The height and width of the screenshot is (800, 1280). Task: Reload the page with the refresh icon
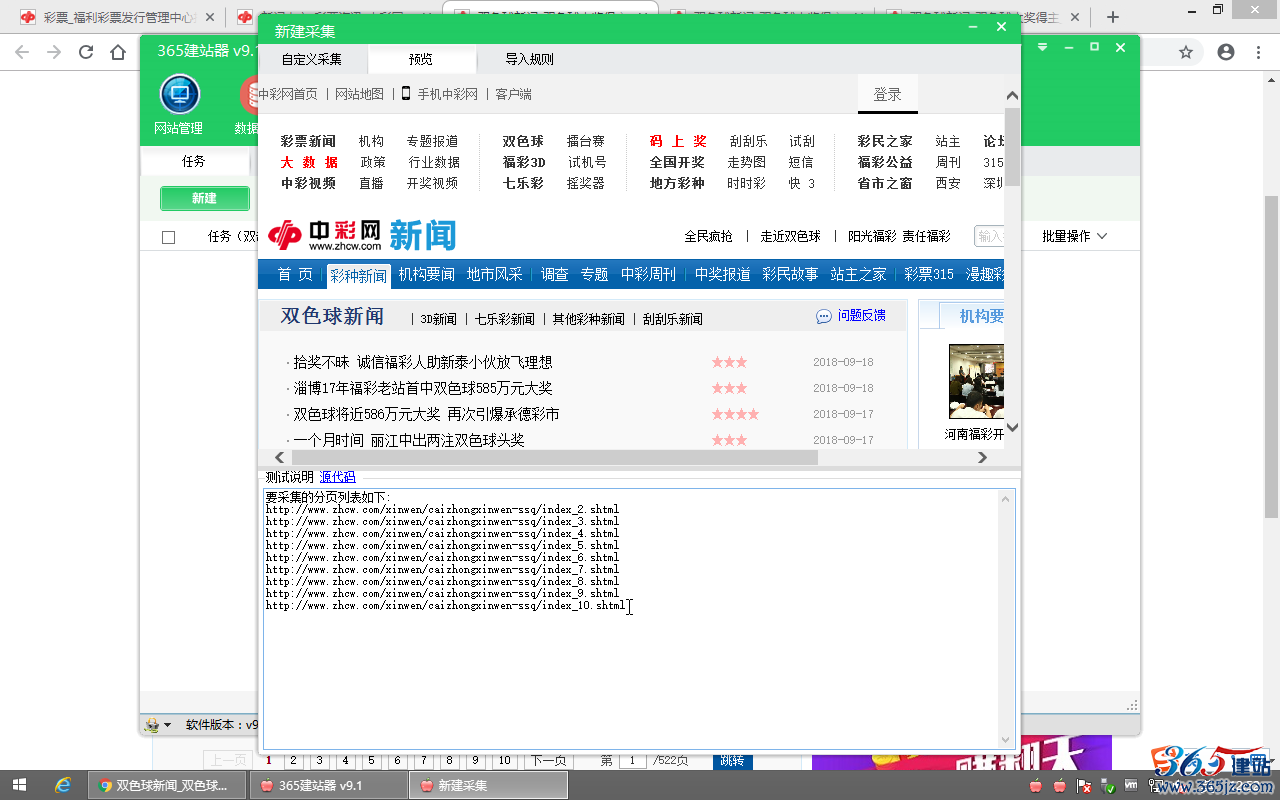coord(86,52)
